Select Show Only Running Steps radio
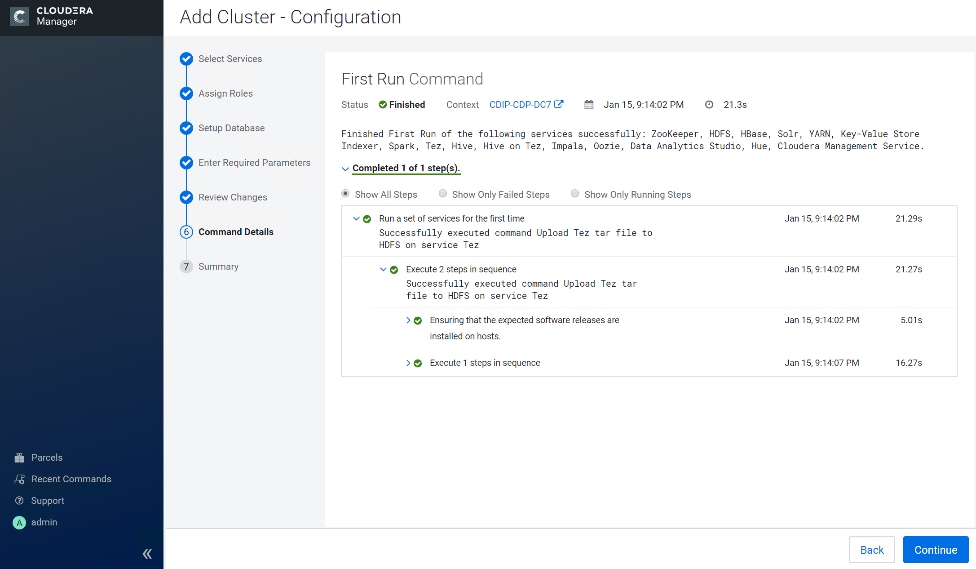The image size is (976, 569). pos(575,194)
